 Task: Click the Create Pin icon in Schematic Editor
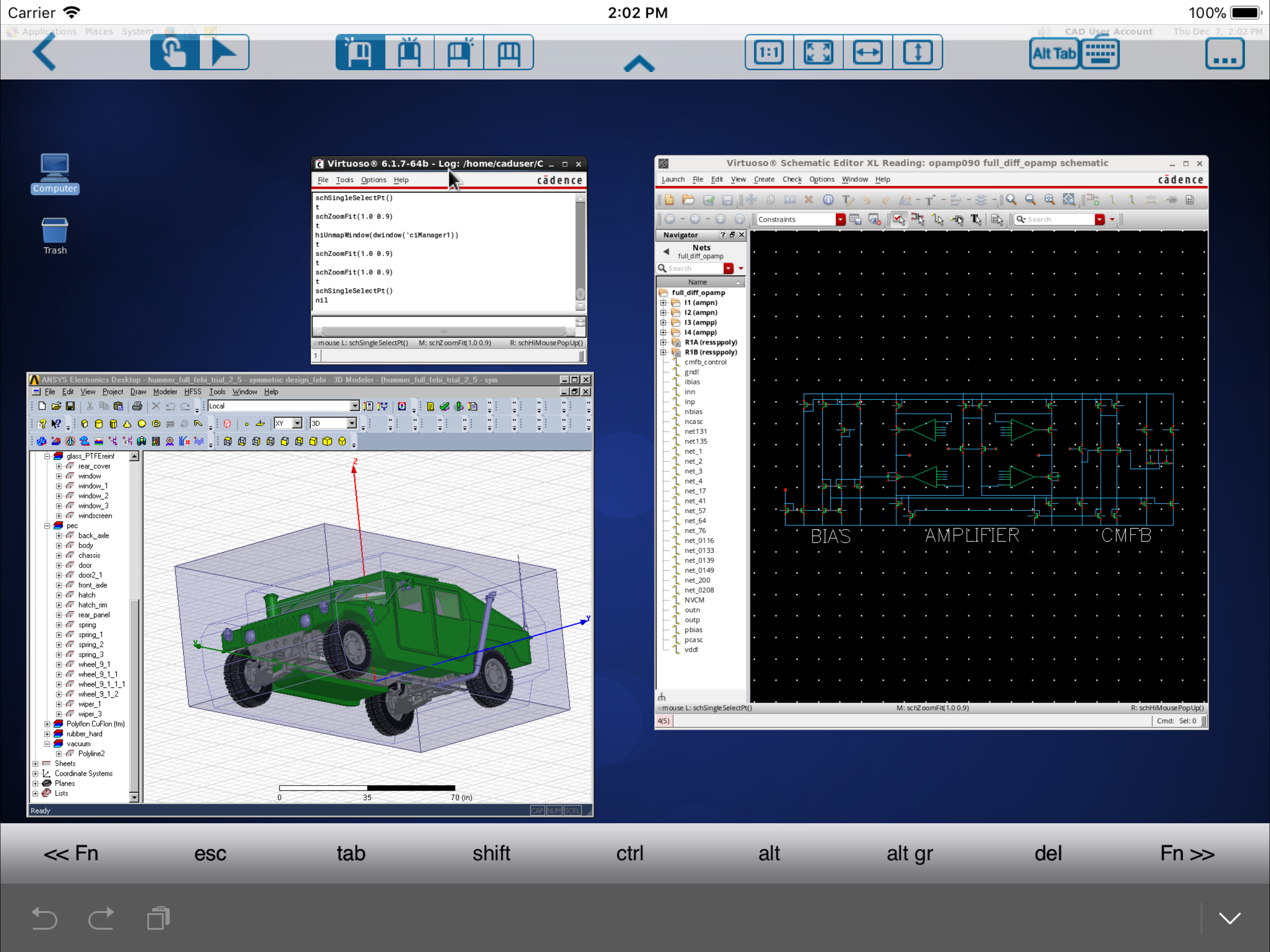(1171, 200)
